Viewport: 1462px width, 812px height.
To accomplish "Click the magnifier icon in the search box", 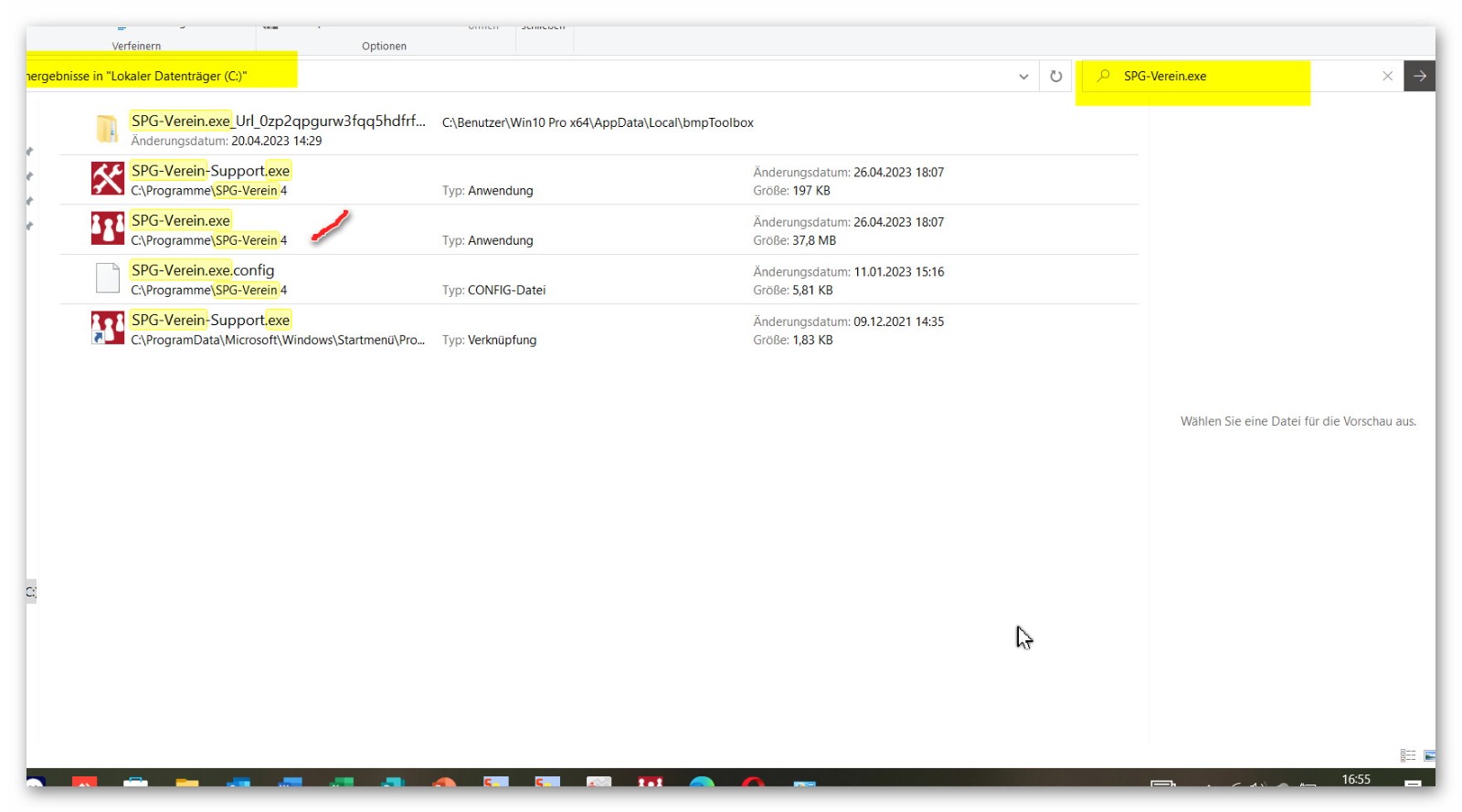I will (1104, 76).
